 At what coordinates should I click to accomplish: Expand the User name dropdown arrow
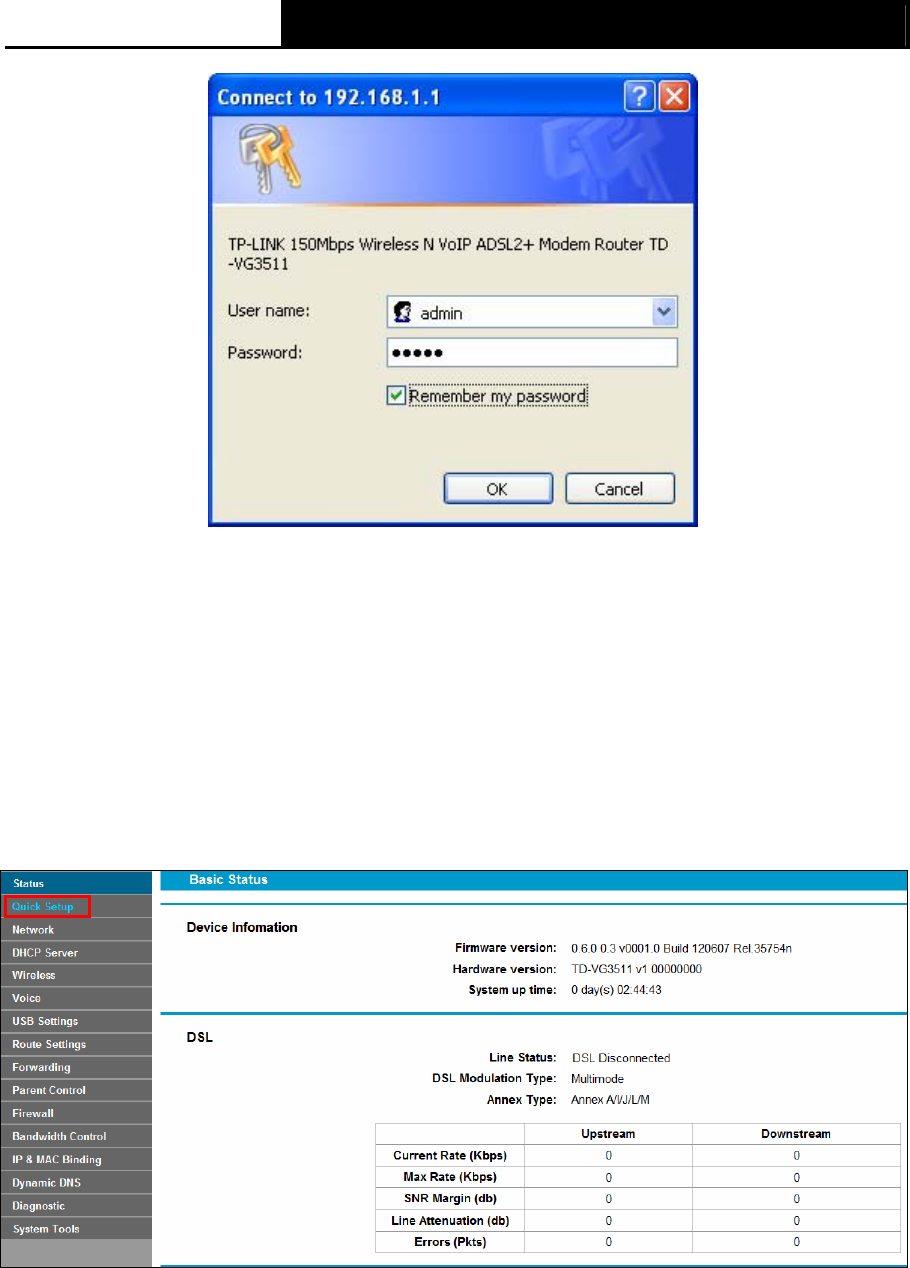[x=664, y=312]
